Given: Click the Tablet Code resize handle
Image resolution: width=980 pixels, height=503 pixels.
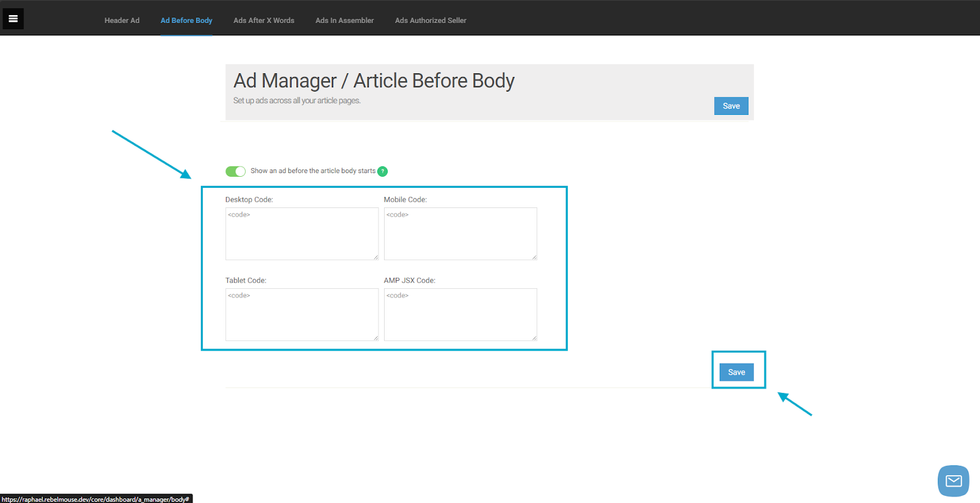Looking at the screenshot, I should (375, 337).
